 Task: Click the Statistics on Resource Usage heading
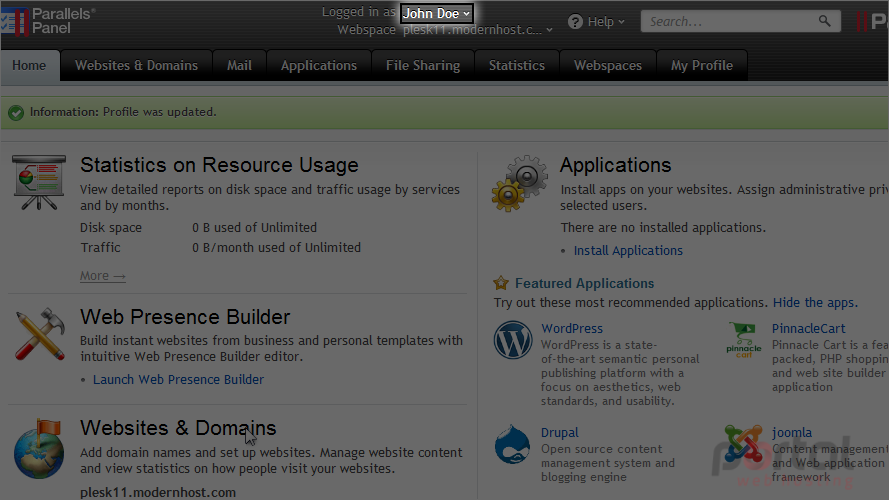click(x=219, y=165)
